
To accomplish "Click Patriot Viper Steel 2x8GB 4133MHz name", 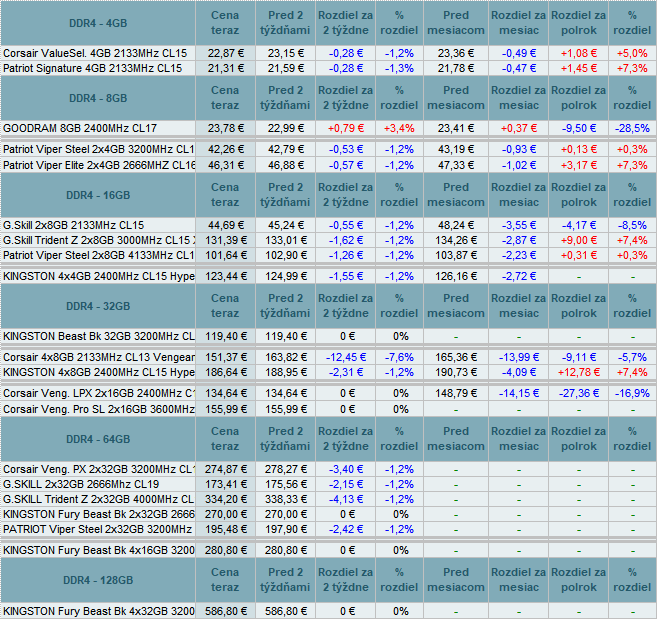I will 98,255.
